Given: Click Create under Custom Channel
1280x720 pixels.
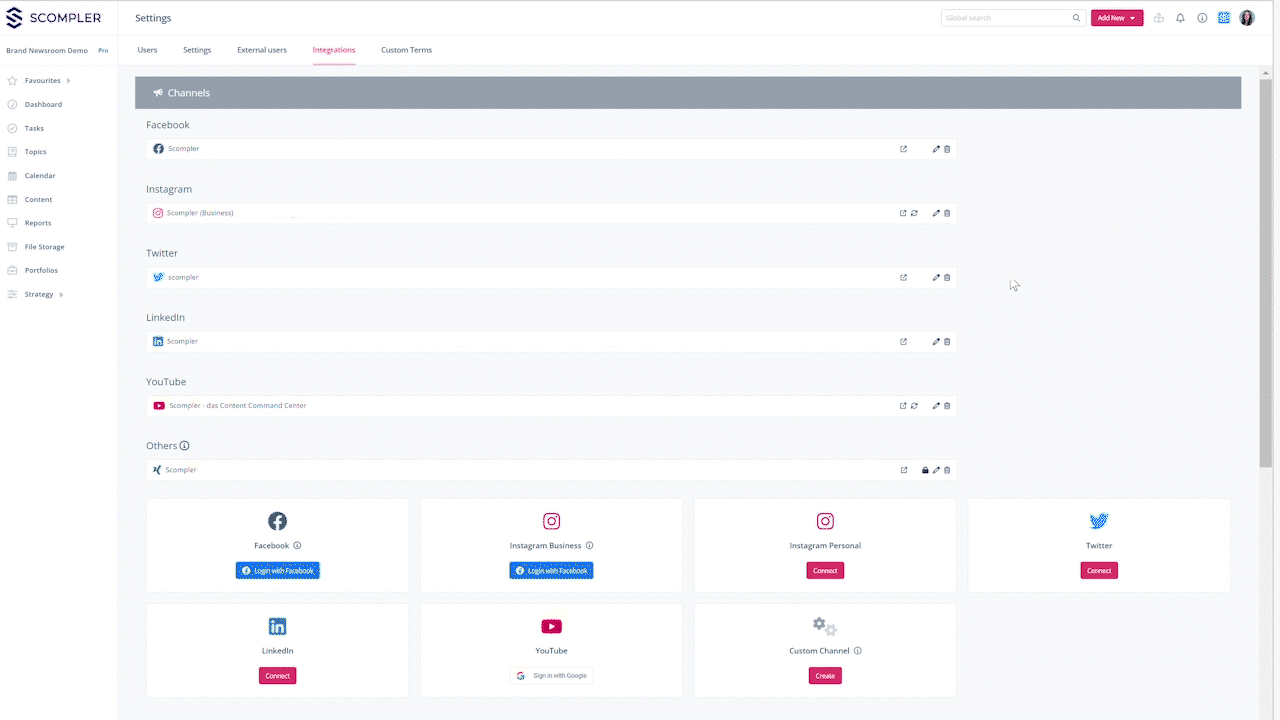Looking at the screenshot, I should [x=825, y=676].
